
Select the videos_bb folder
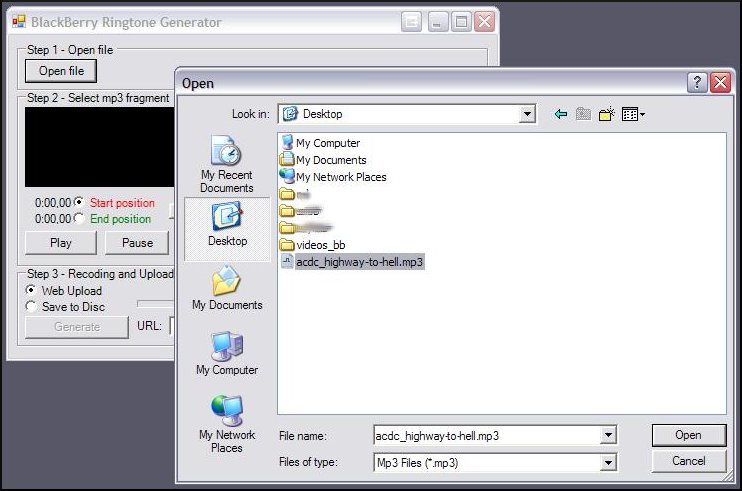(320, 245)
